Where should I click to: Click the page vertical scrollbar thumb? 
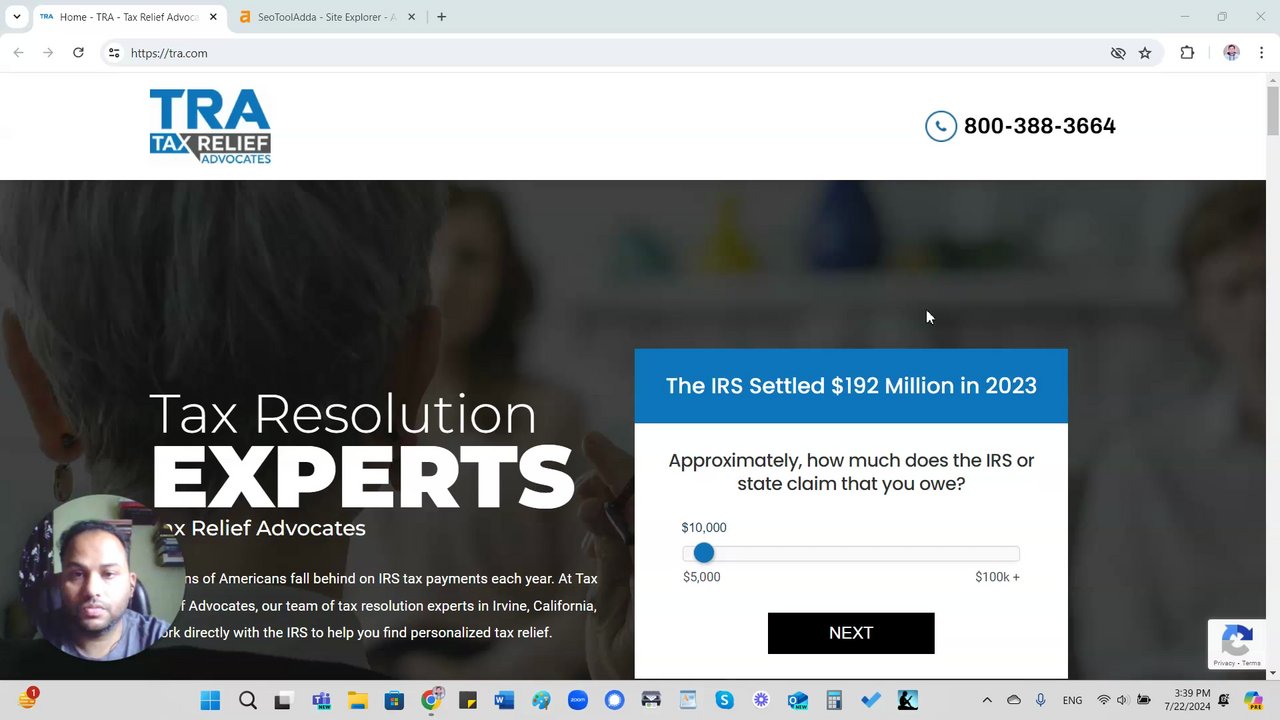pyautogui.click(x=1273, y=110)
